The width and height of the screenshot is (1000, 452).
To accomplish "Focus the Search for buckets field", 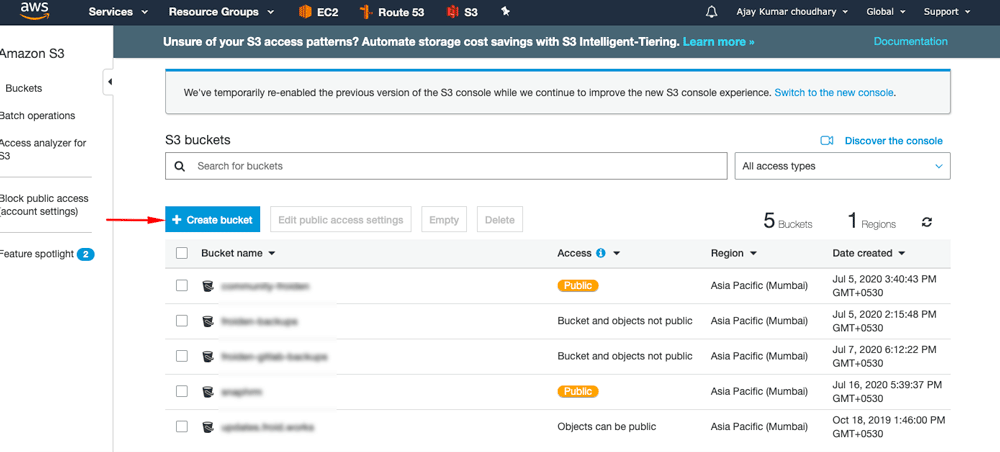I will point(446,166).
